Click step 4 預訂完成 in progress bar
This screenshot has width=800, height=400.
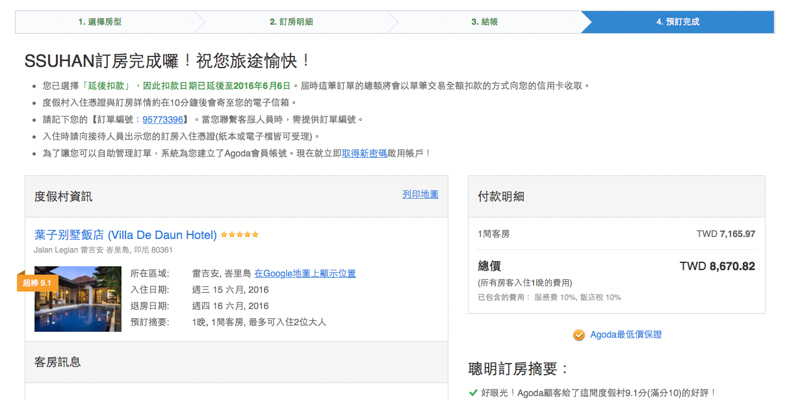coord(678,22)
